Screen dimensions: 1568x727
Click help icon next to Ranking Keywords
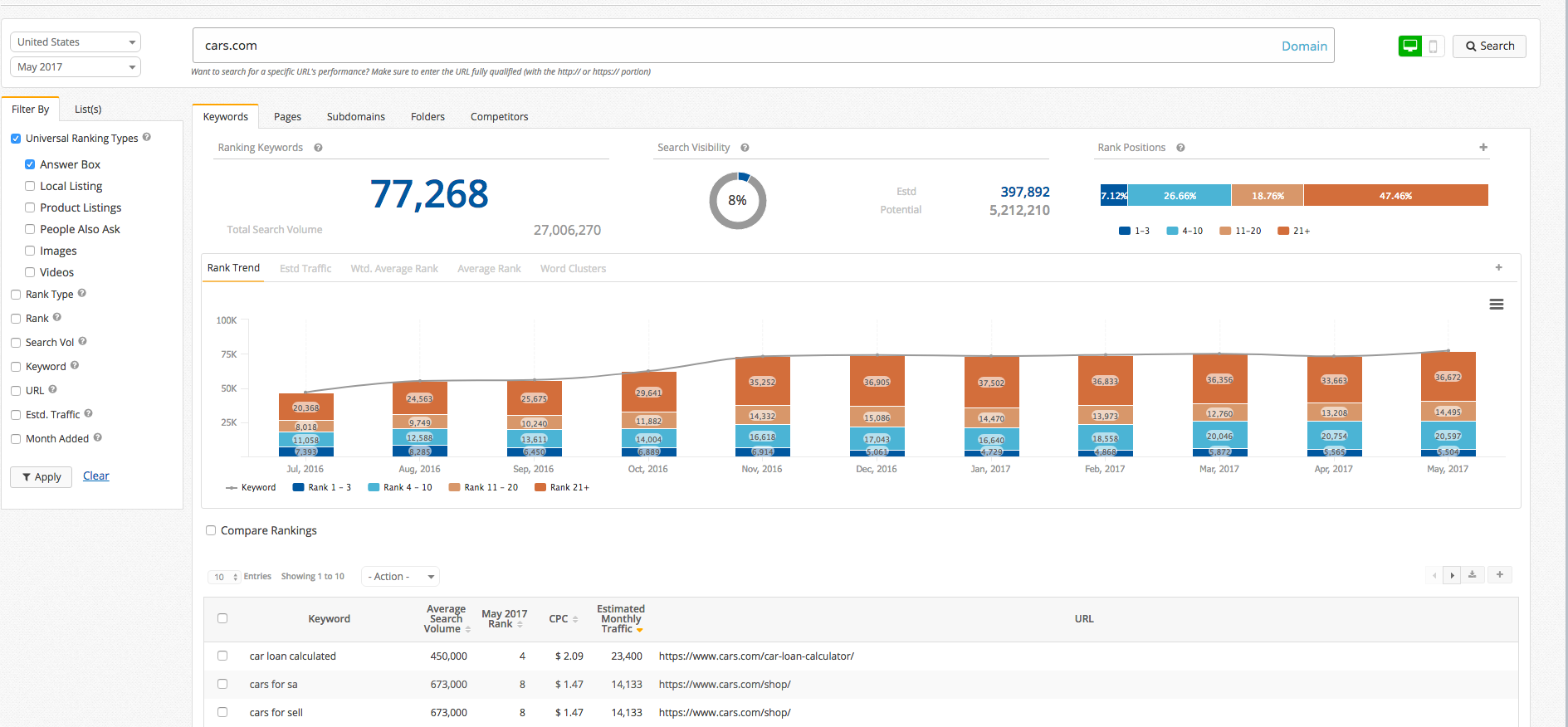[x=318, y=148]
